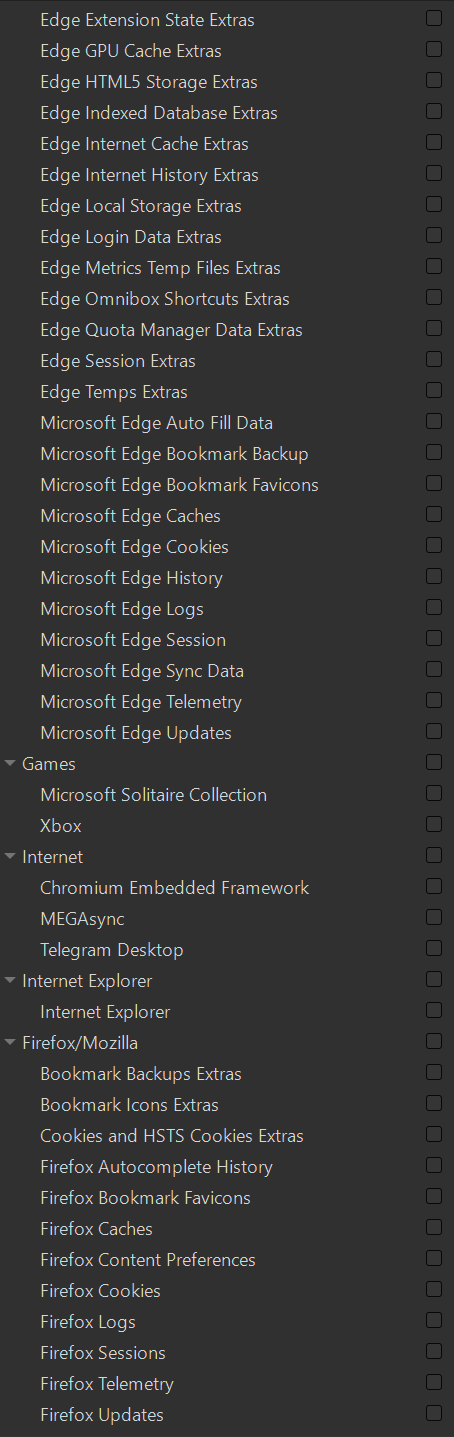Enable the Firefox Caches checkbox

(x=434, y=1227)
